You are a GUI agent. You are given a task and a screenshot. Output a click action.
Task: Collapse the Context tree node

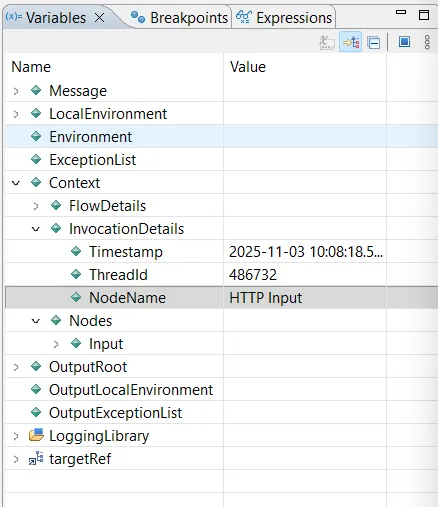[x=16, y=183]
